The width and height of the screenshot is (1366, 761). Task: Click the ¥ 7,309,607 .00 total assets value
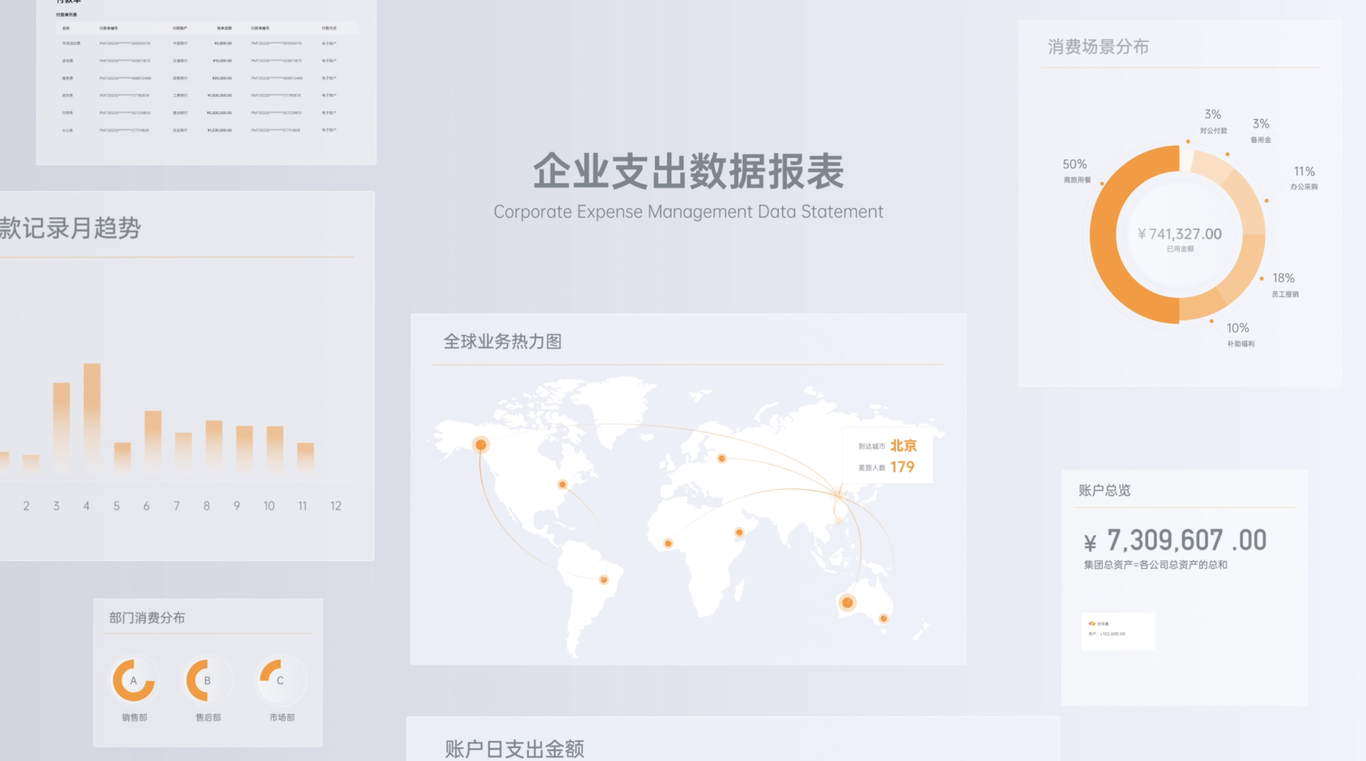[x=1175, y=541]
